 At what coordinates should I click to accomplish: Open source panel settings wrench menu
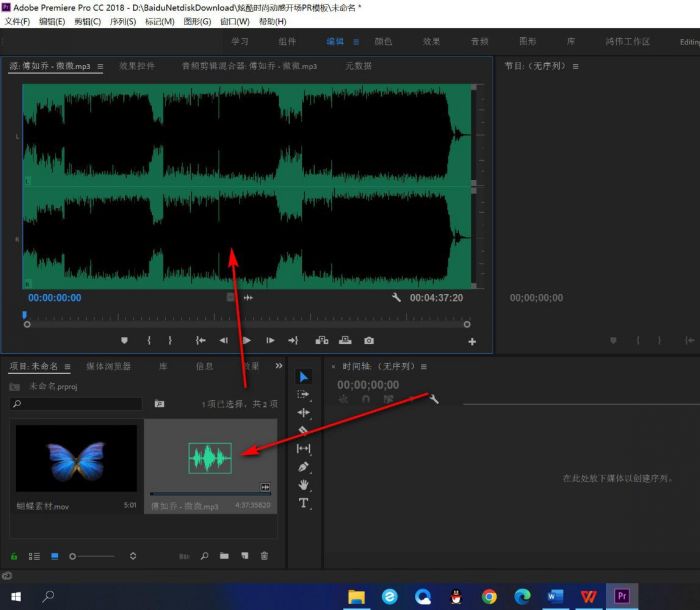[x=396, y=298]
